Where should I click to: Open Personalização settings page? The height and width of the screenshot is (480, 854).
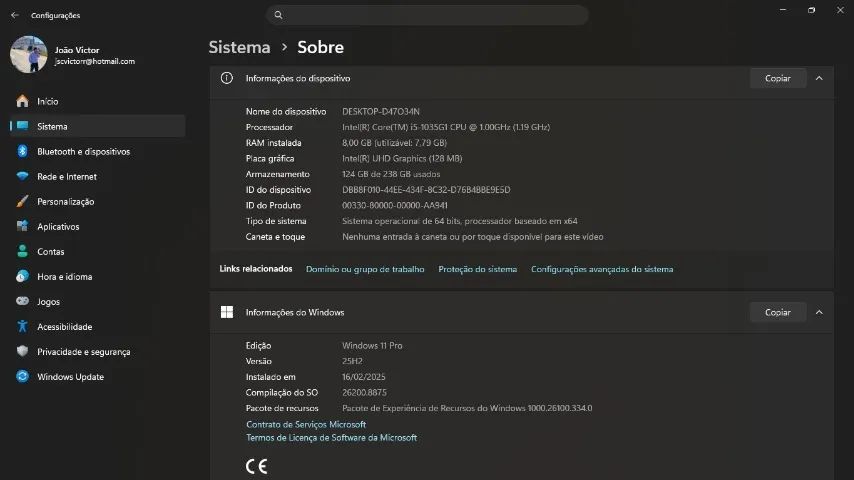coord(97,202)
